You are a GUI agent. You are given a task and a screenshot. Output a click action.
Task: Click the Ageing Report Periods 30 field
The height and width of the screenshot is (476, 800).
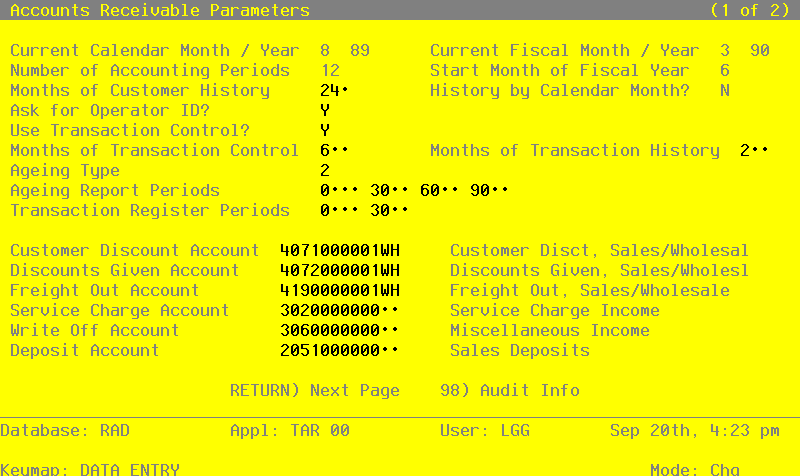pos(389,190)
